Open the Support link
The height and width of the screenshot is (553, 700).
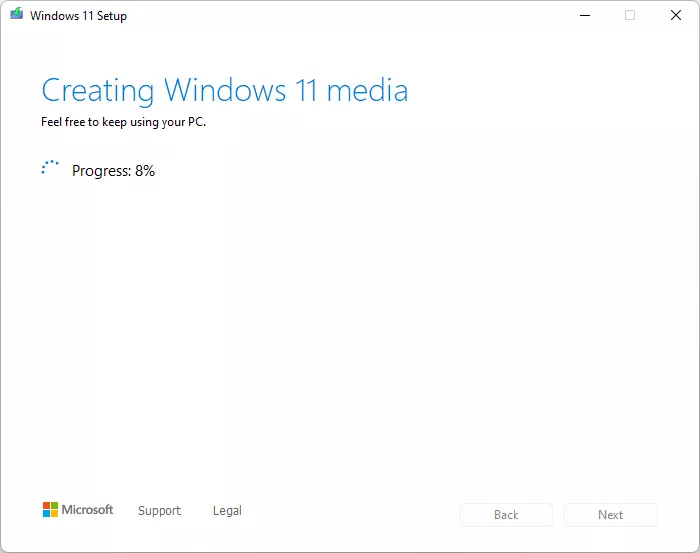pos(159,510)
